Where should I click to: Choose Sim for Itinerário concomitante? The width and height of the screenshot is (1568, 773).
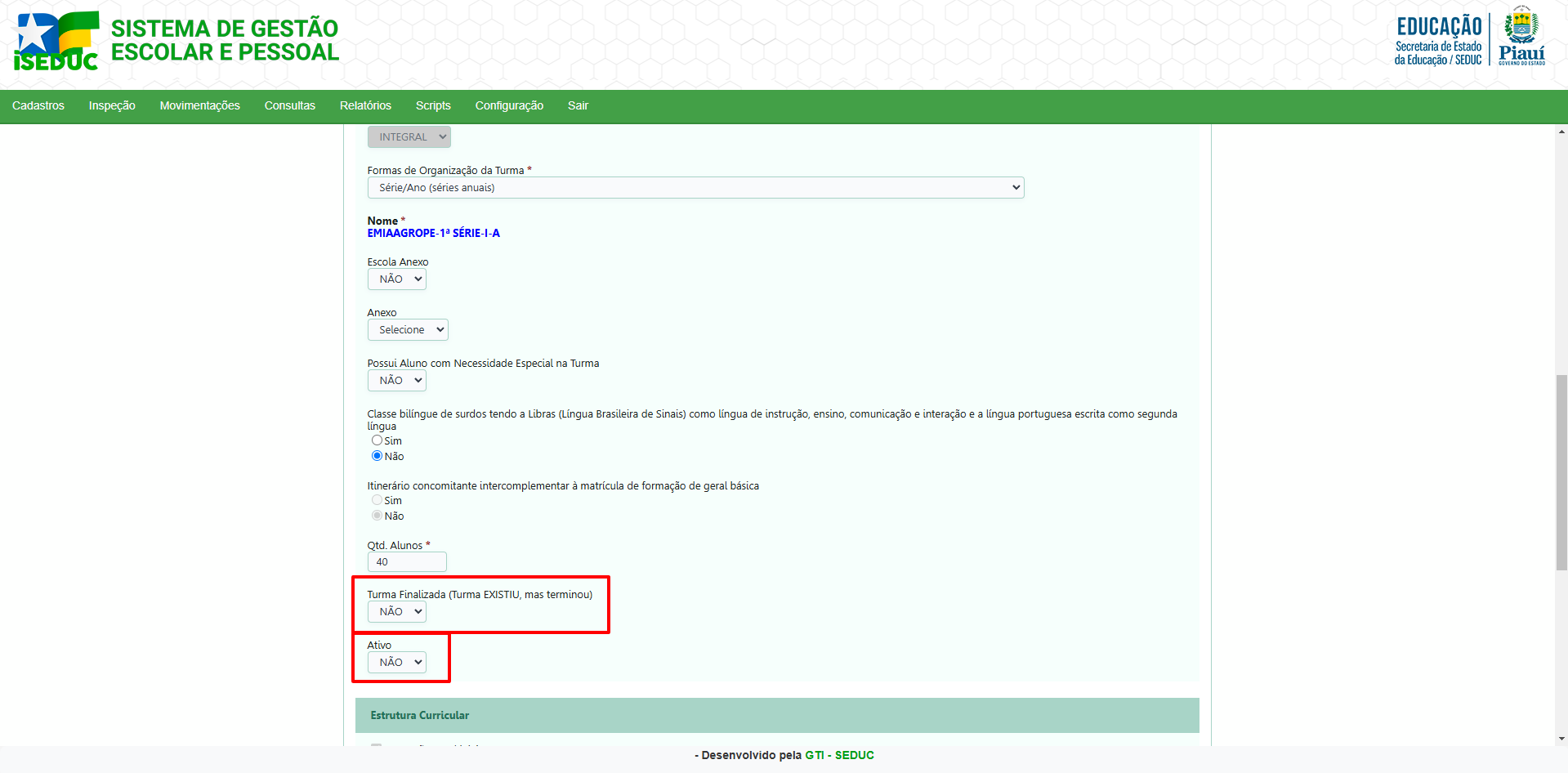click(x=377, y=500)
